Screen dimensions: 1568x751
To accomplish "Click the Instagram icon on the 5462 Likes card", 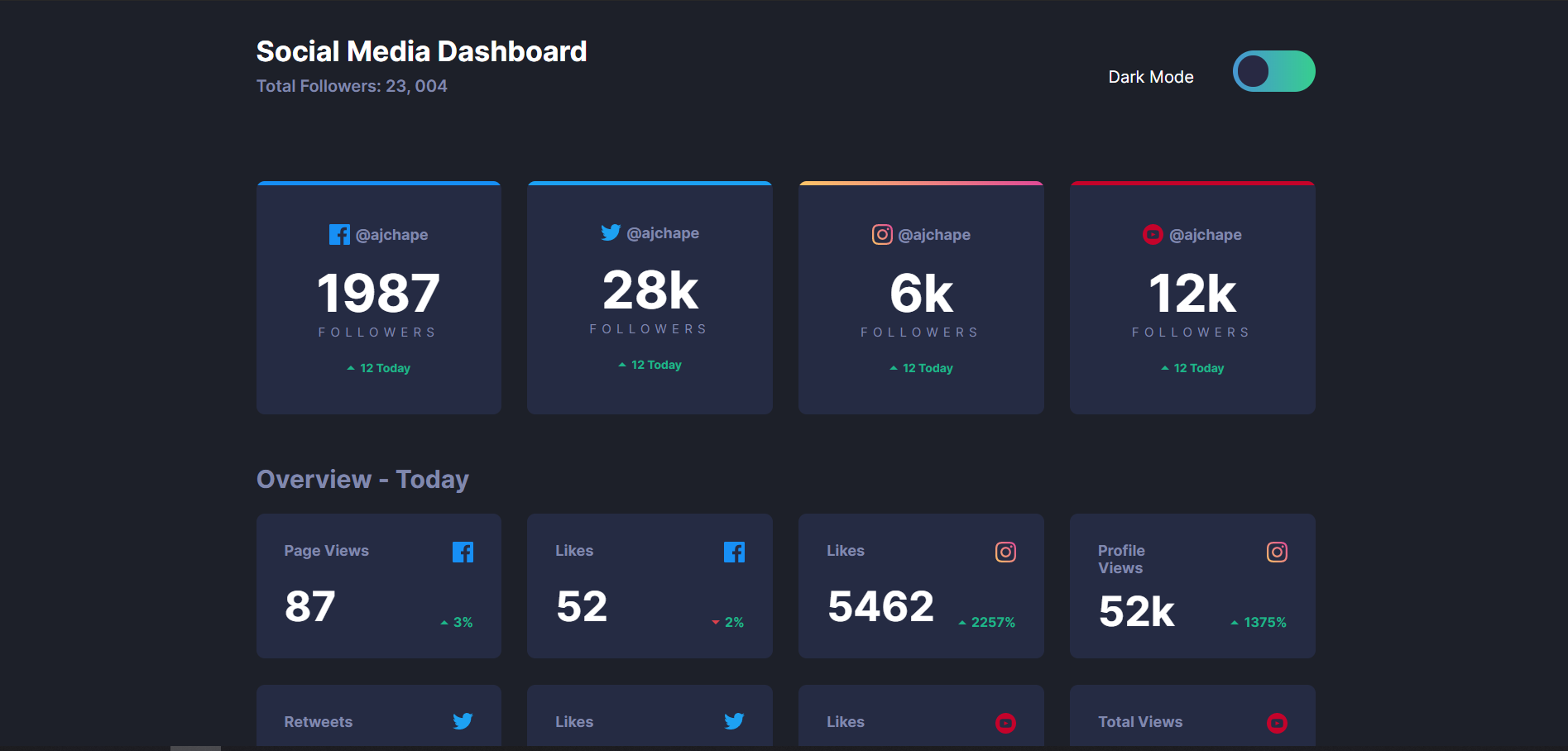I will pyautogui.click(x=1005, y=551).
